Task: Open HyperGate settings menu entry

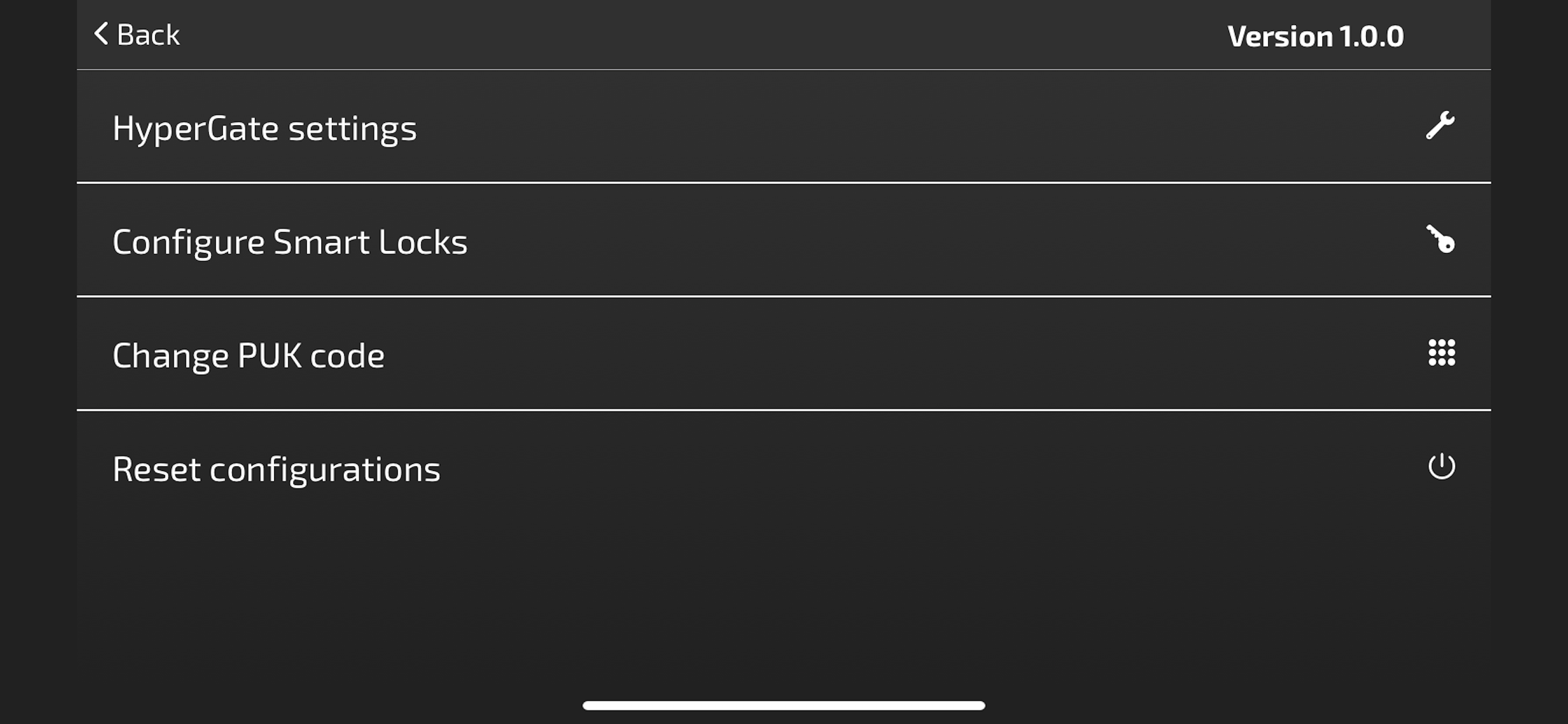Action: (x=265, y=129)
